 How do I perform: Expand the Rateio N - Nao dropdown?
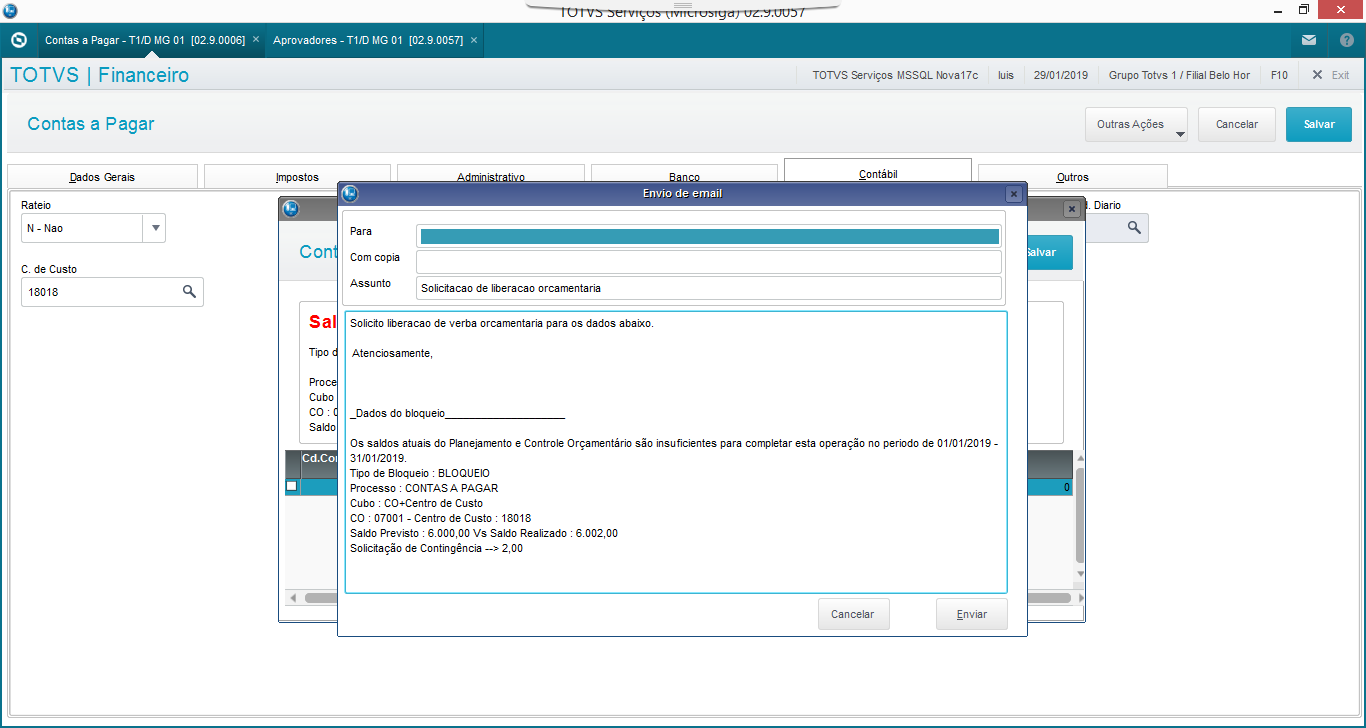155,228
